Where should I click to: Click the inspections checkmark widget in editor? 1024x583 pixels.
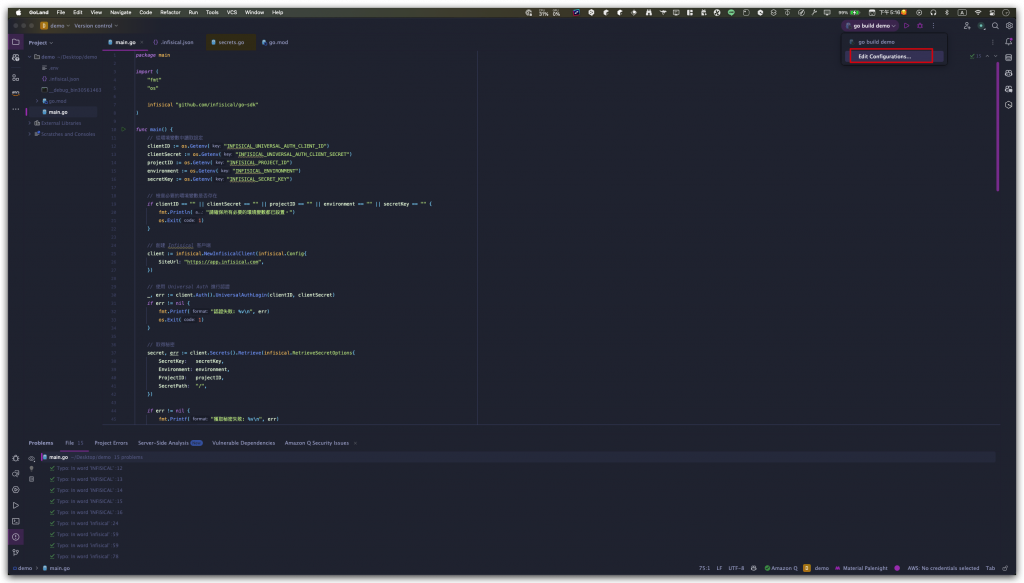[x=976, y=56]
